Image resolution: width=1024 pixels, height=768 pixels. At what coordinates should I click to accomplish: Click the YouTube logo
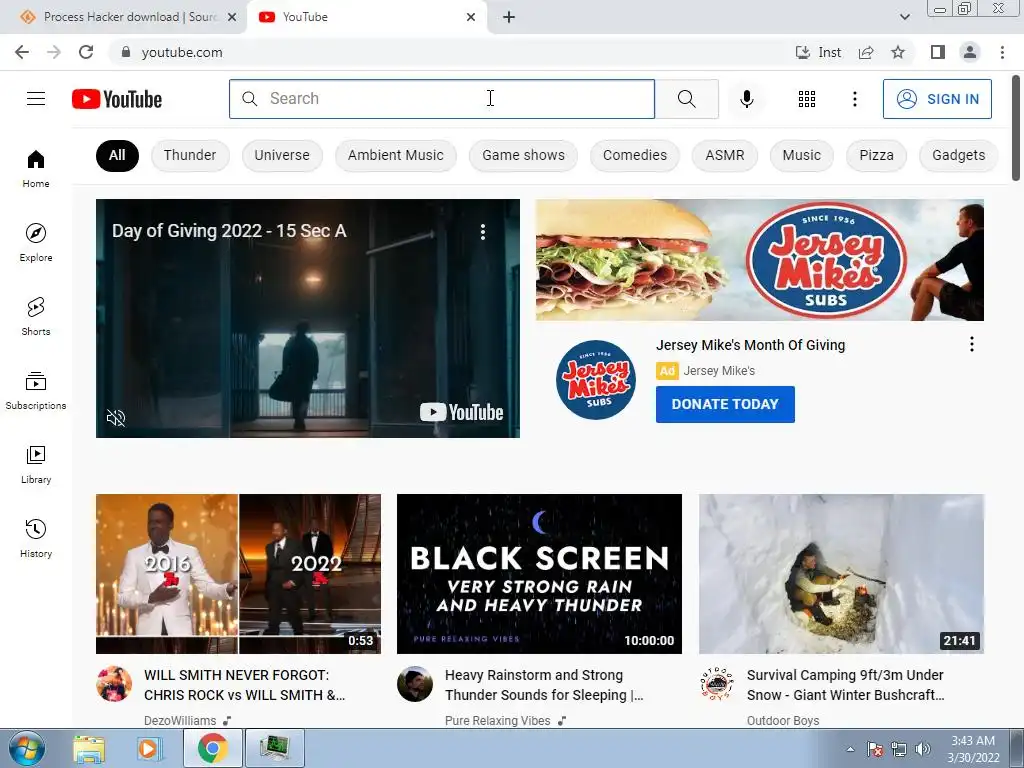tap(117, 99)
